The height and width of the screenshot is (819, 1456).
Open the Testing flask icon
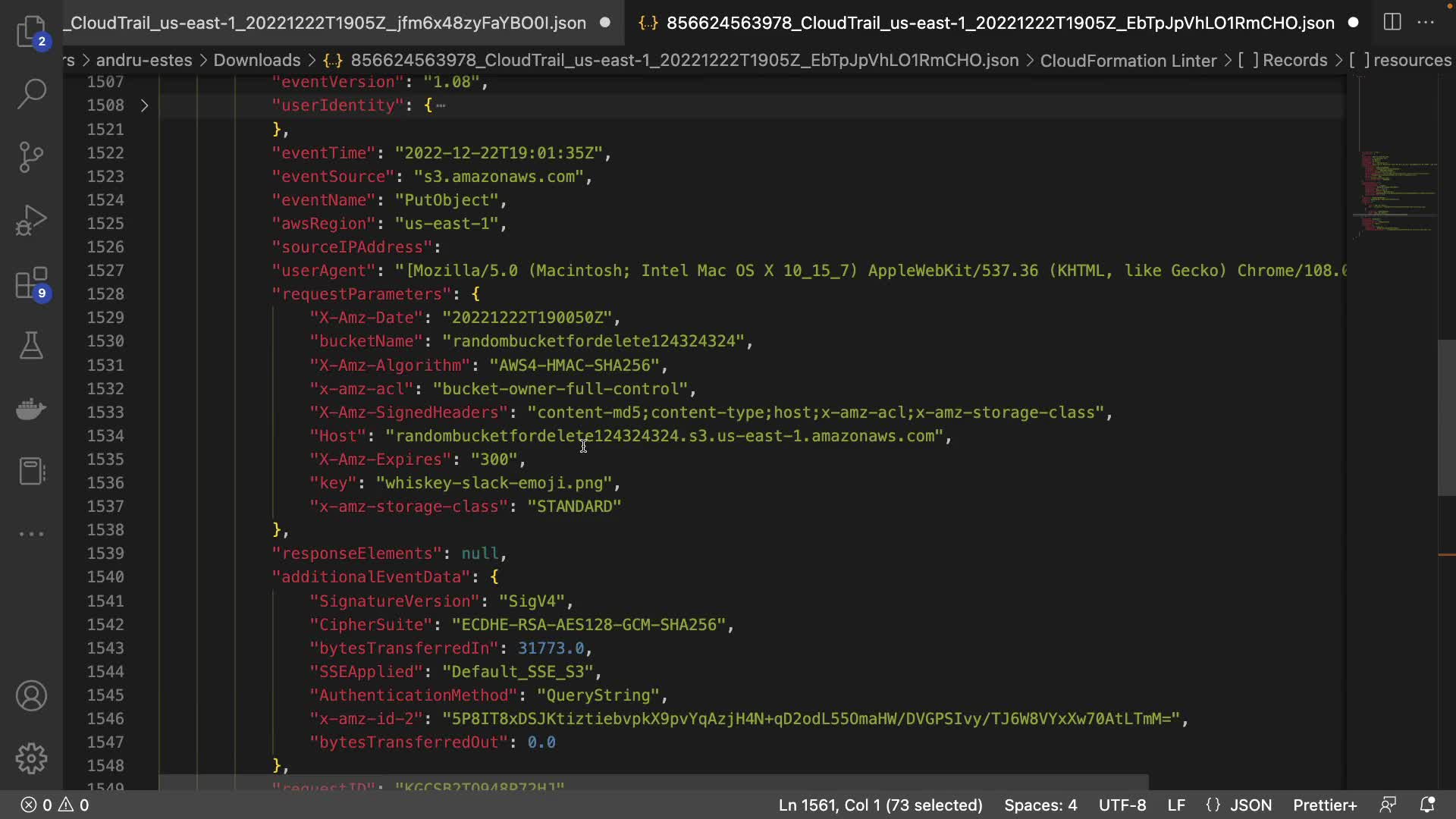[31, 346]
